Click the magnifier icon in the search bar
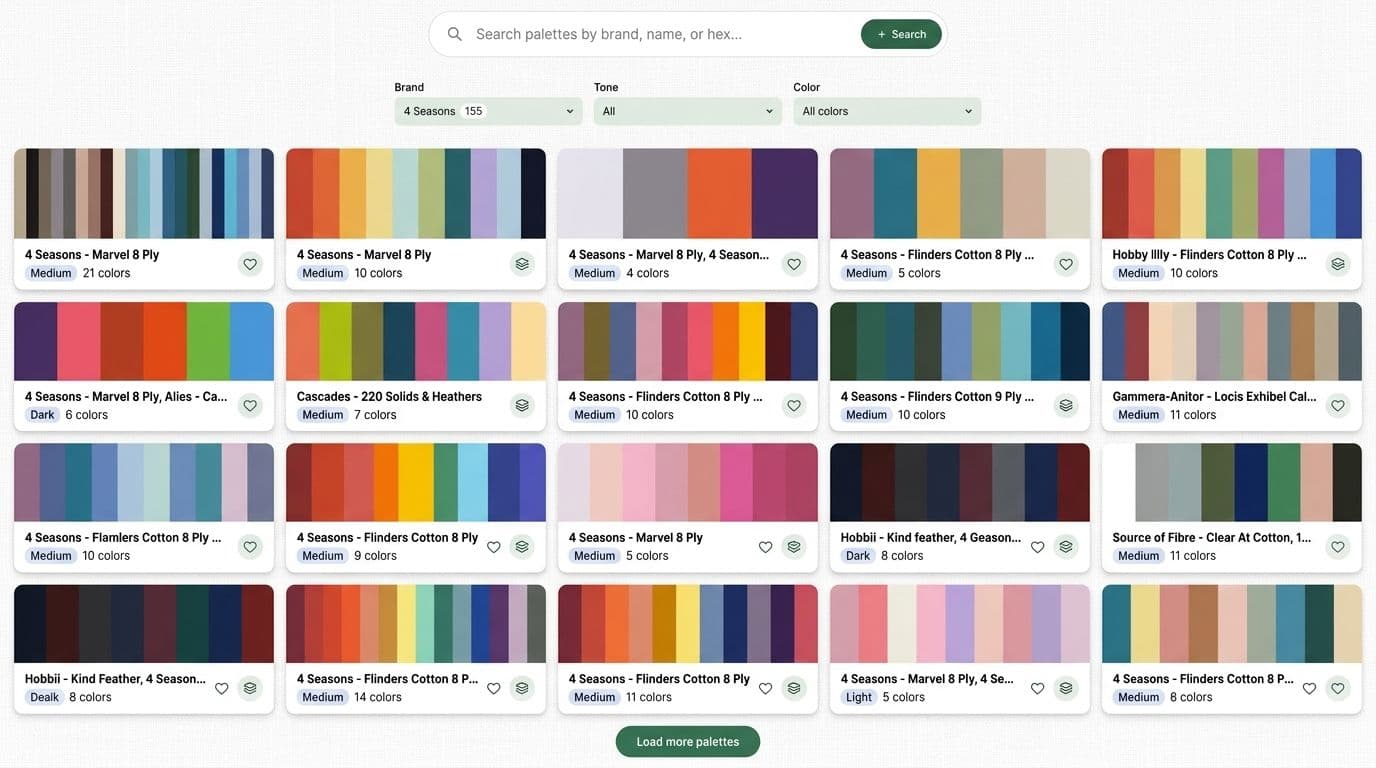This screenshot has height=768, width=1376. tap(455, 34)
